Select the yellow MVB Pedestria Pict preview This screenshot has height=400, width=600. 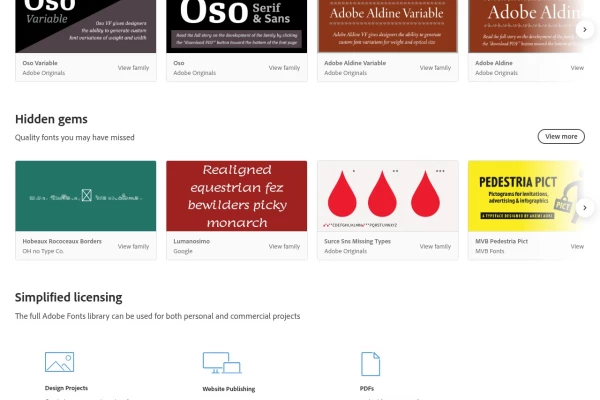527,196
